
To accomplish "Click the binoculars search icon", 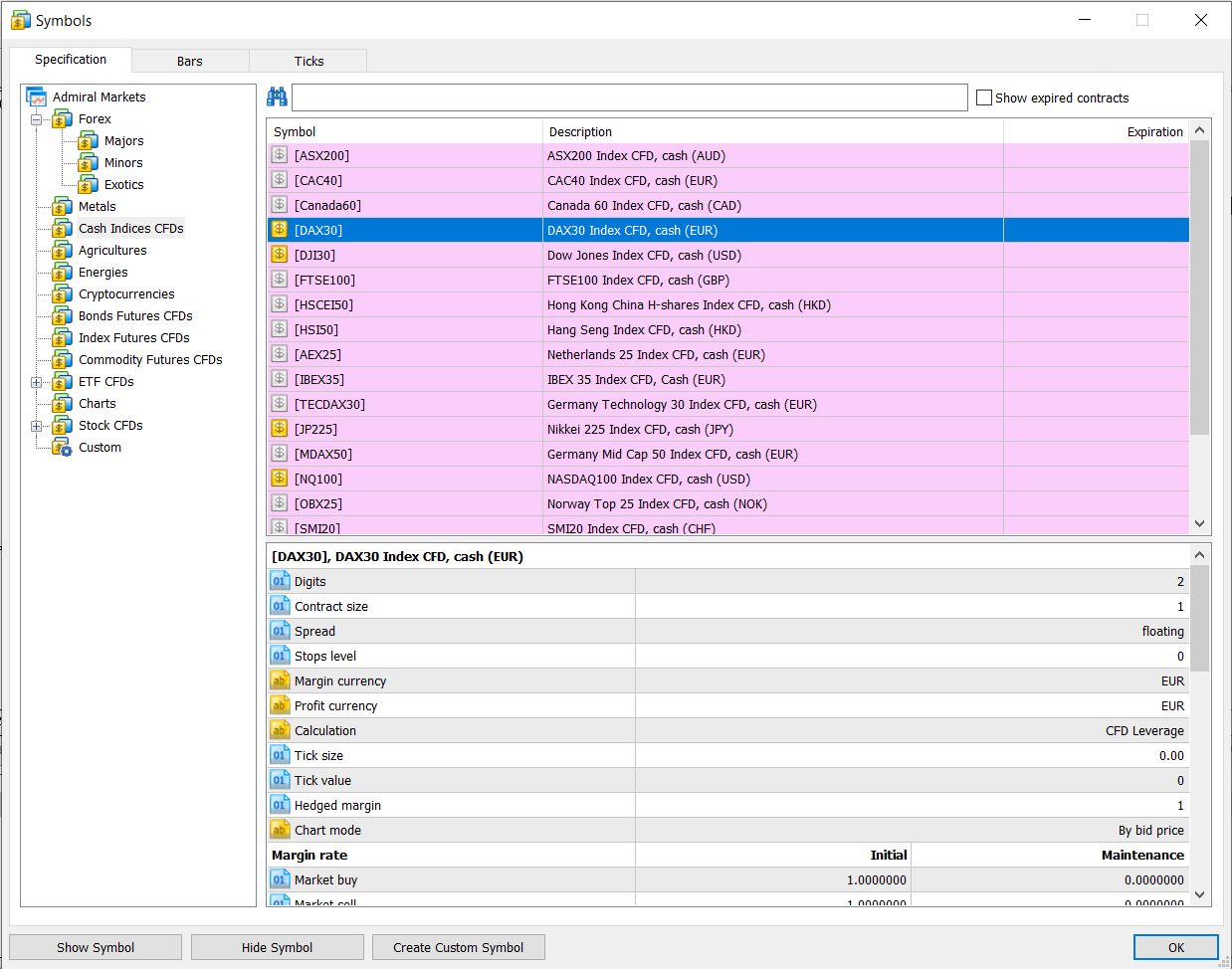I will click(x=277, y=97).
